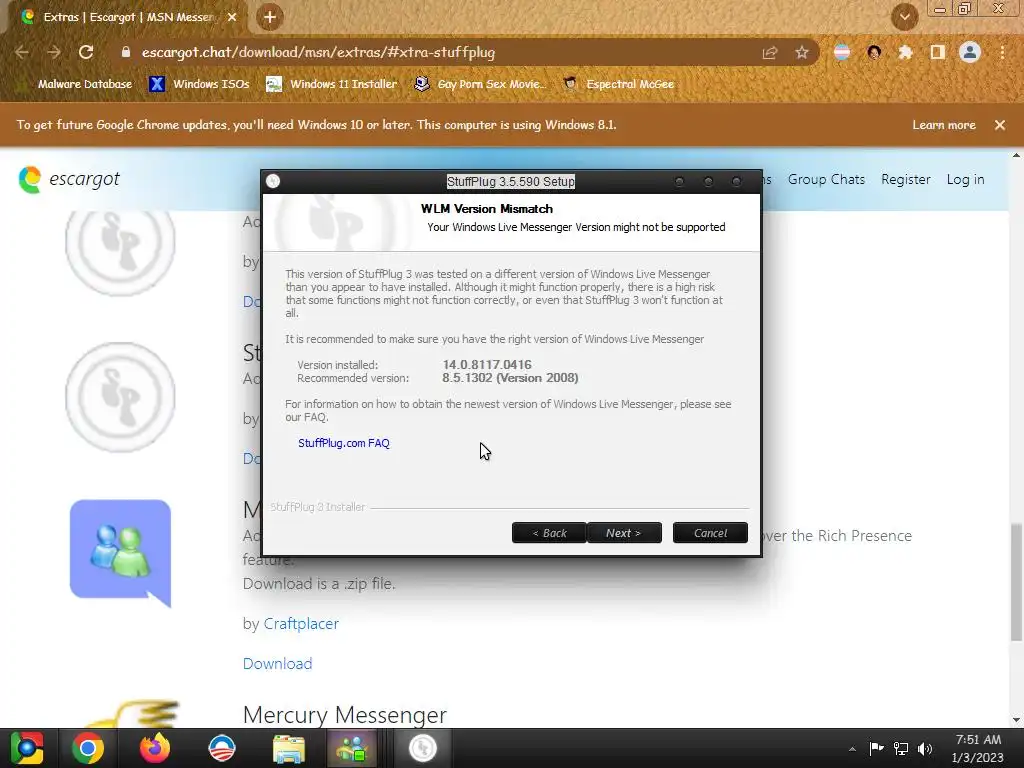Open the Chrome three-dot menu
Viewport: 1024px width, 768px height.
tap(1002, 52)
